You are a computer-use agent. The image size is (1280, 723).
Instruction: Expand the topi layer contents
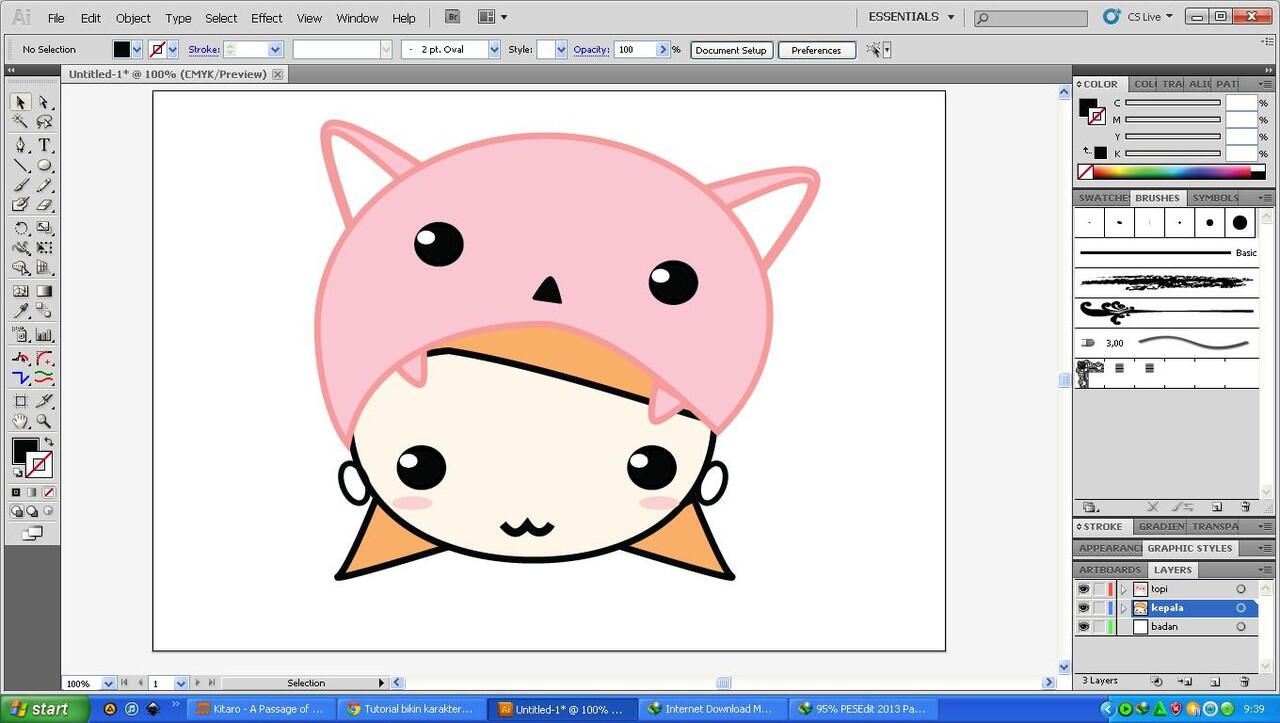(x=1123, y=589)
